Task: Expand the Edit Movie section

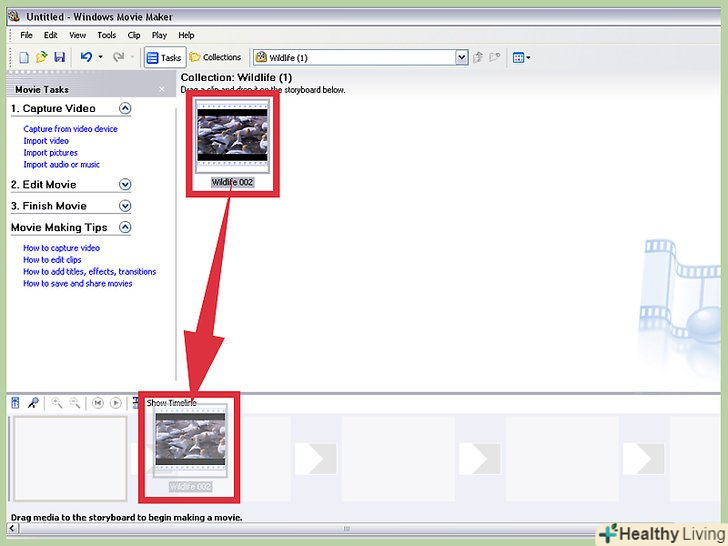Action: tap(125, 184)
